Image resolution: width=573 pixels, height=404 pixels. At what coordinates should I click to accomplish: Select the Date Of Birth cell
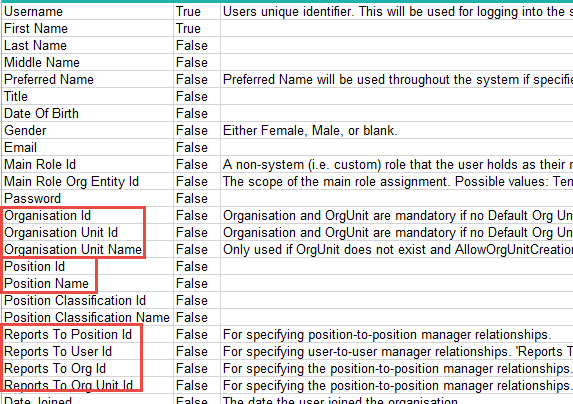click(88, 113)
